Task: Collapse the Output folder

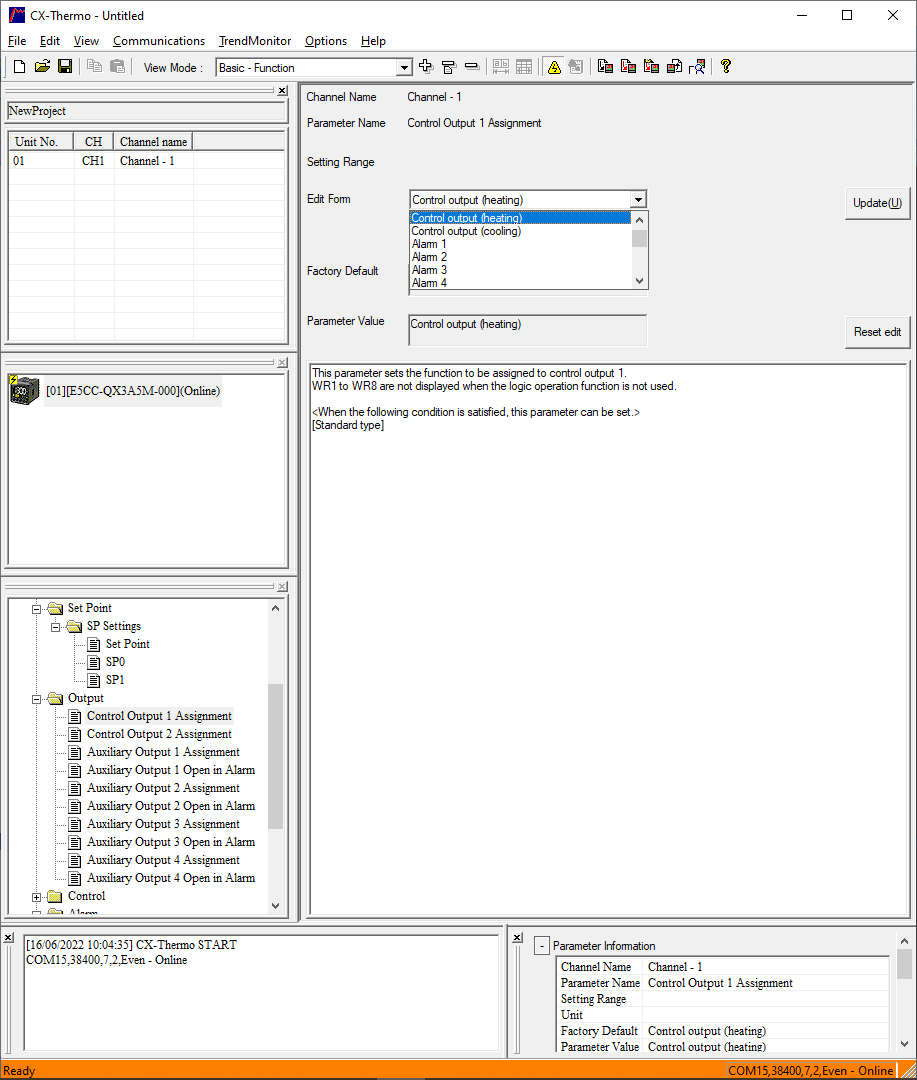Action: pyautogui.click(x=37, y=698)
